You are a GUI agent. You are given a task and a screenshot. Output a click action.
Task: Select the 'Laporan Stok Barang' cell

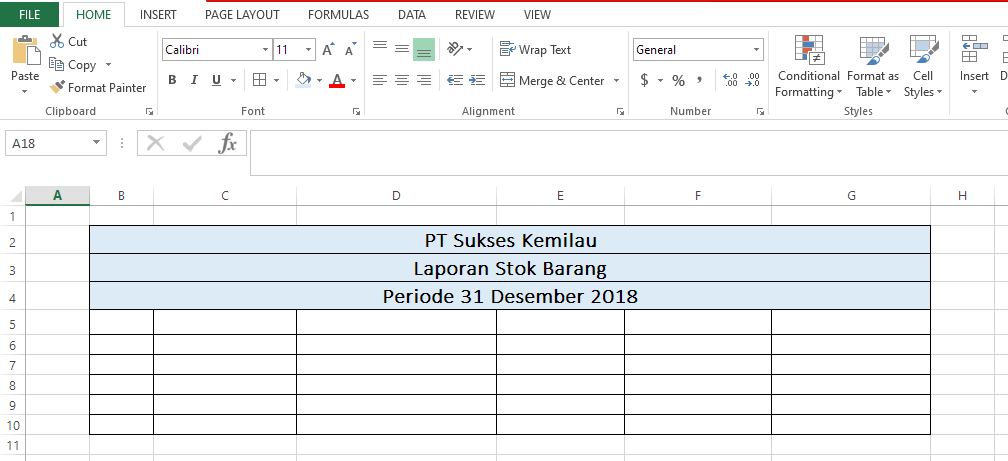(510, 268)
